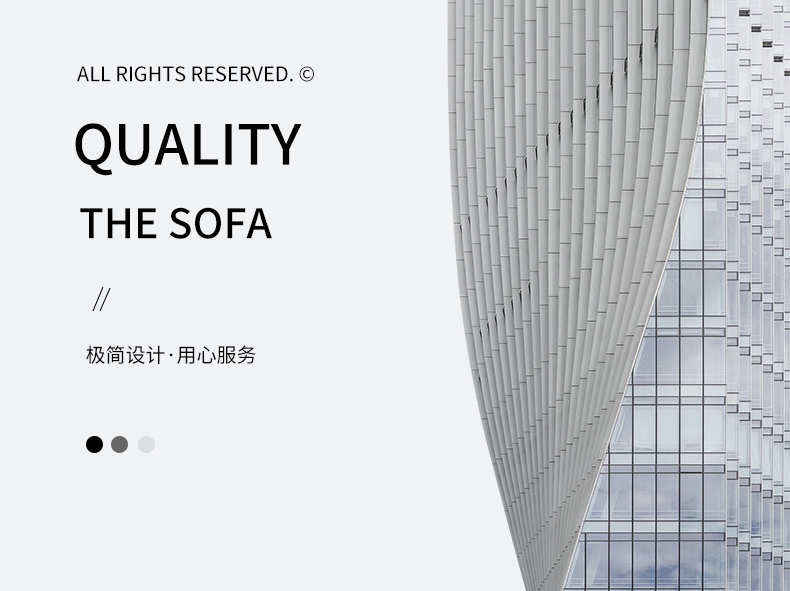790x591 pixels.
Task: Click the QUALITY heading
Action: point(187,144)
